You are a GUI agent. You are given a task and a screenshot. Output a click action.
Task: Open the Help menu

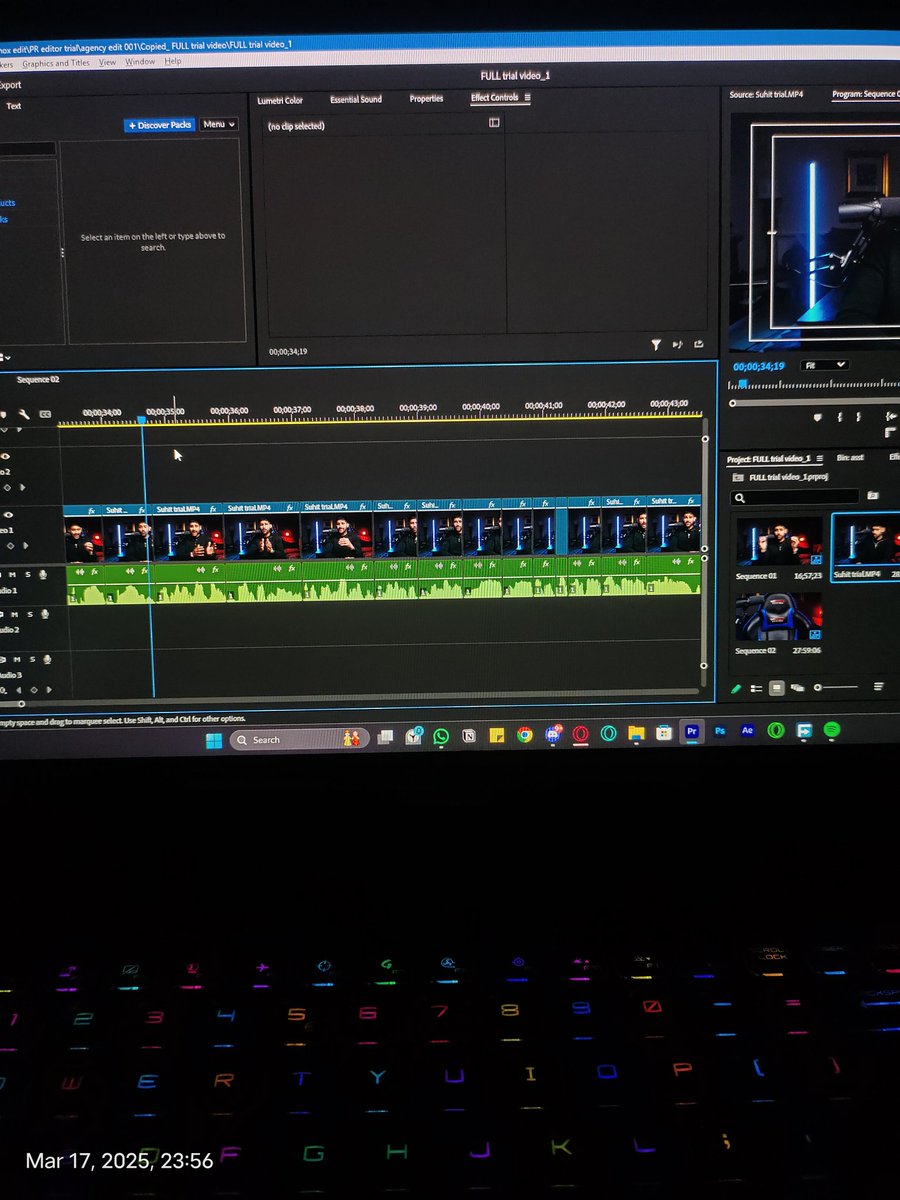(x=173, y=61)
